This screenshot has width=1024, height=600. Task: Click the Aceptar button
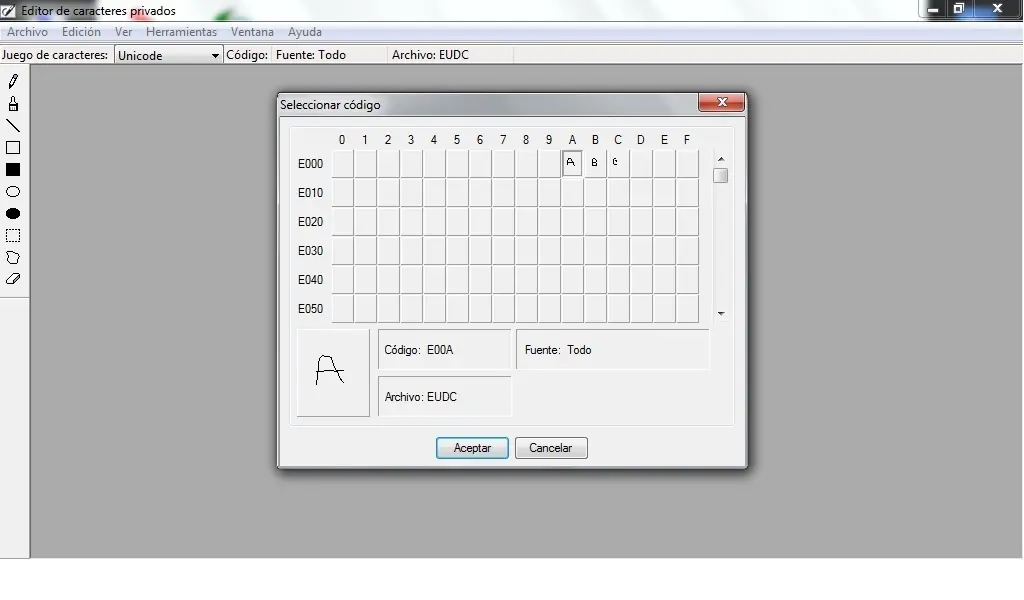[x=472, y=448]
